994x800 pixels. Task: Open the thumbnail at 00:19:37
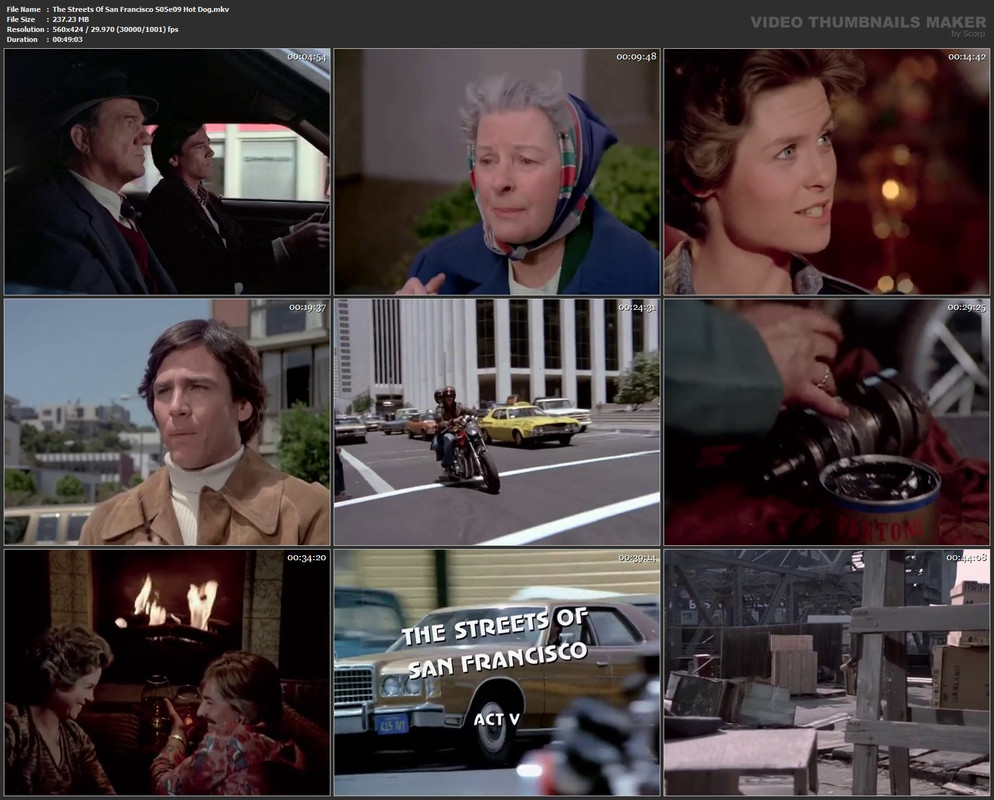point(167,422)
